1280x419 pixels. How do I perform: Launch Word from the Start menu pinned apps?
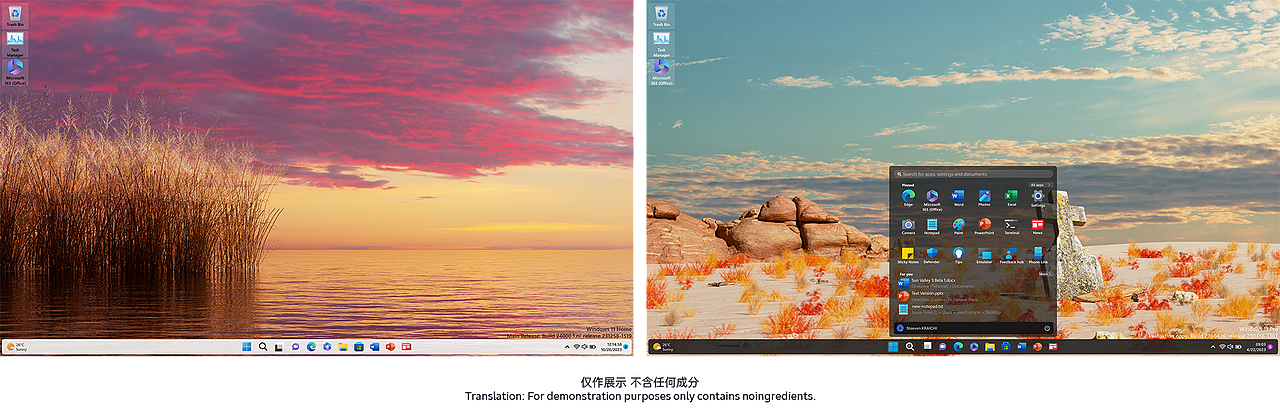click(958, 198)
